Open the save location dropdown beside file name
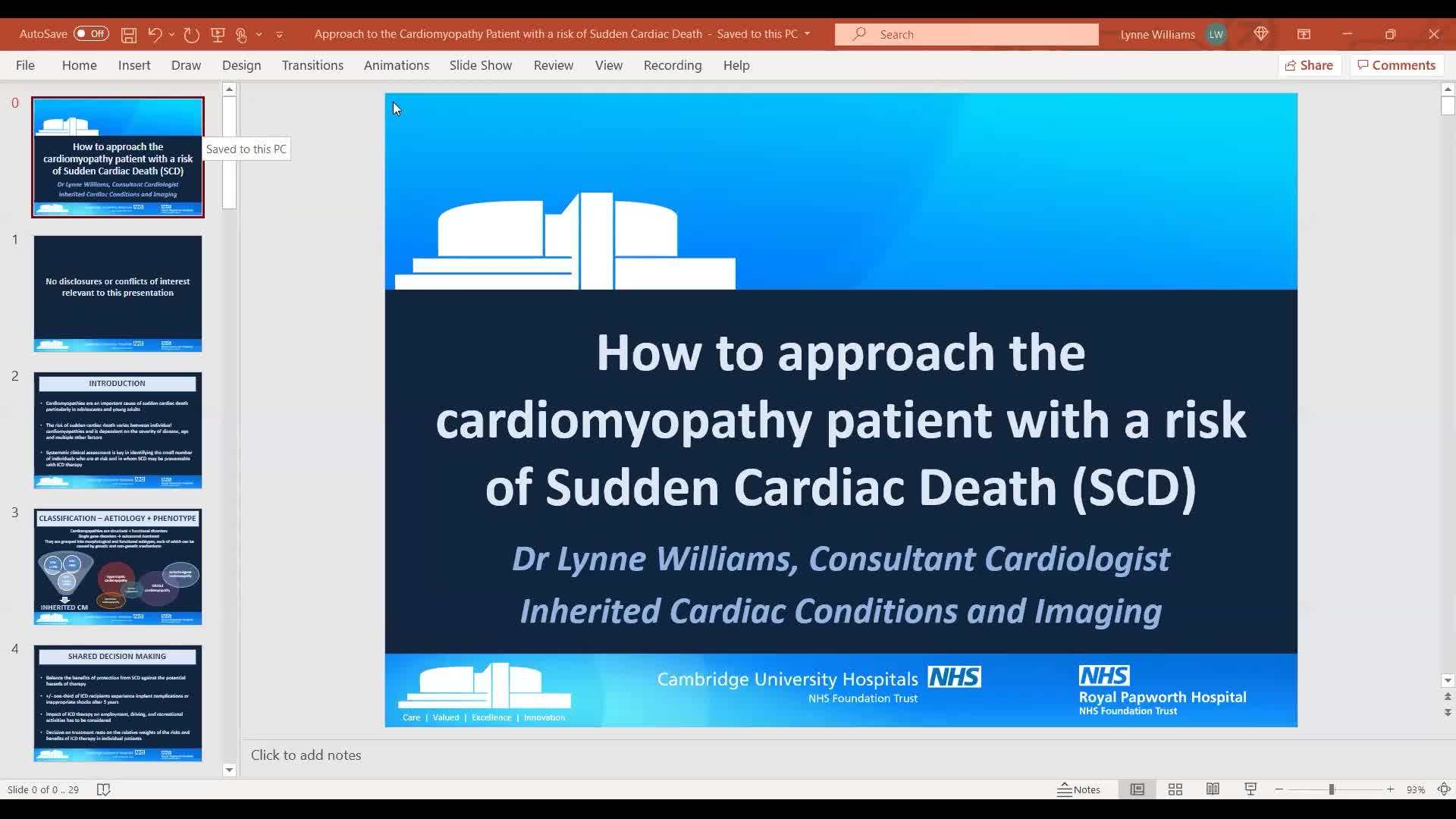 click(807, 34)
